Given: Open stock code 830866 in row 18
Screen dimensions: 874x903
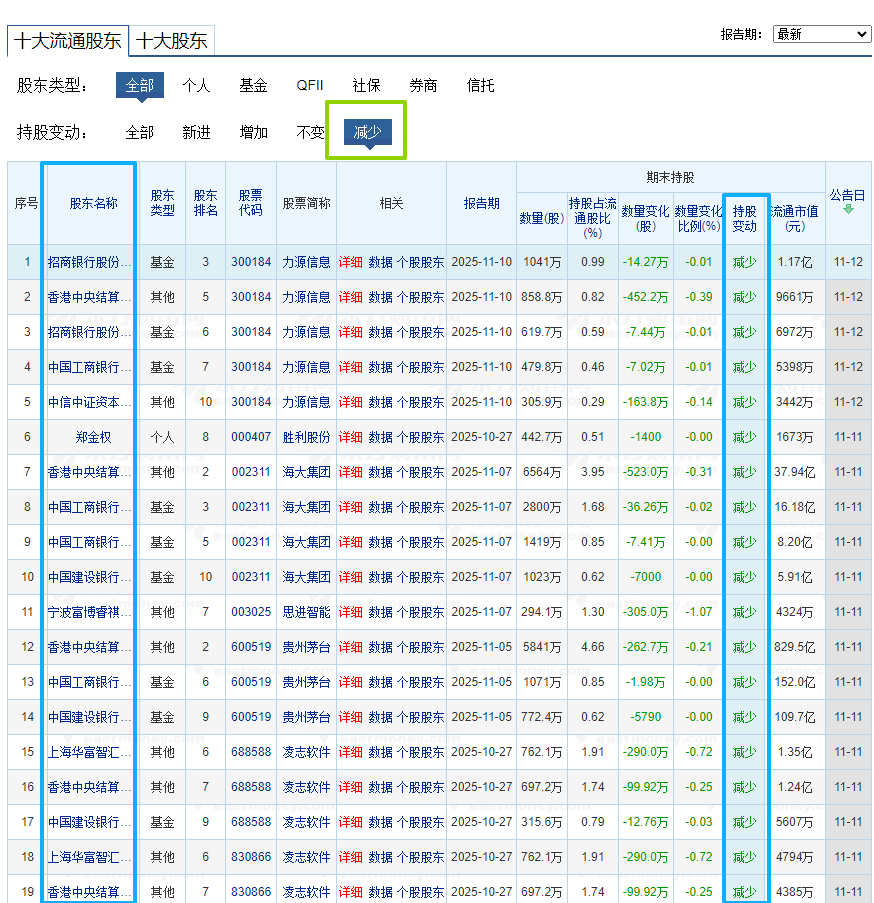Looking at the screenshot, I should 251,857.
